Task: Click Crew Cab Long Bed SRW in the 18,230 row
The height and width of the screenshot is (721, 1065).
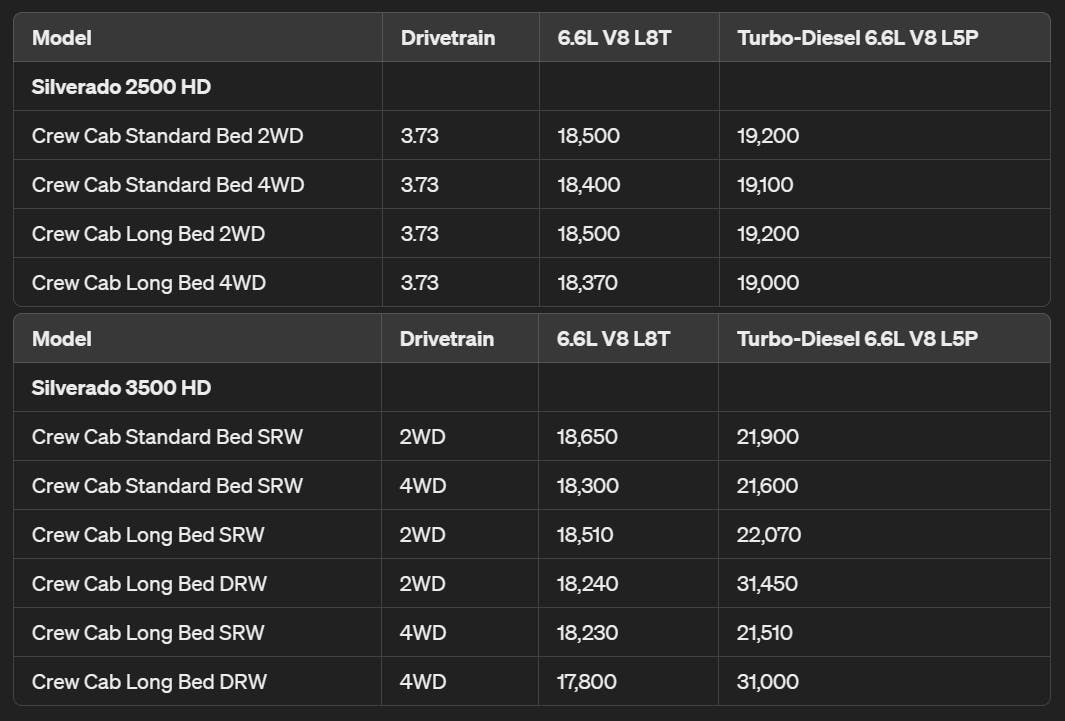Action: (148, 633)
